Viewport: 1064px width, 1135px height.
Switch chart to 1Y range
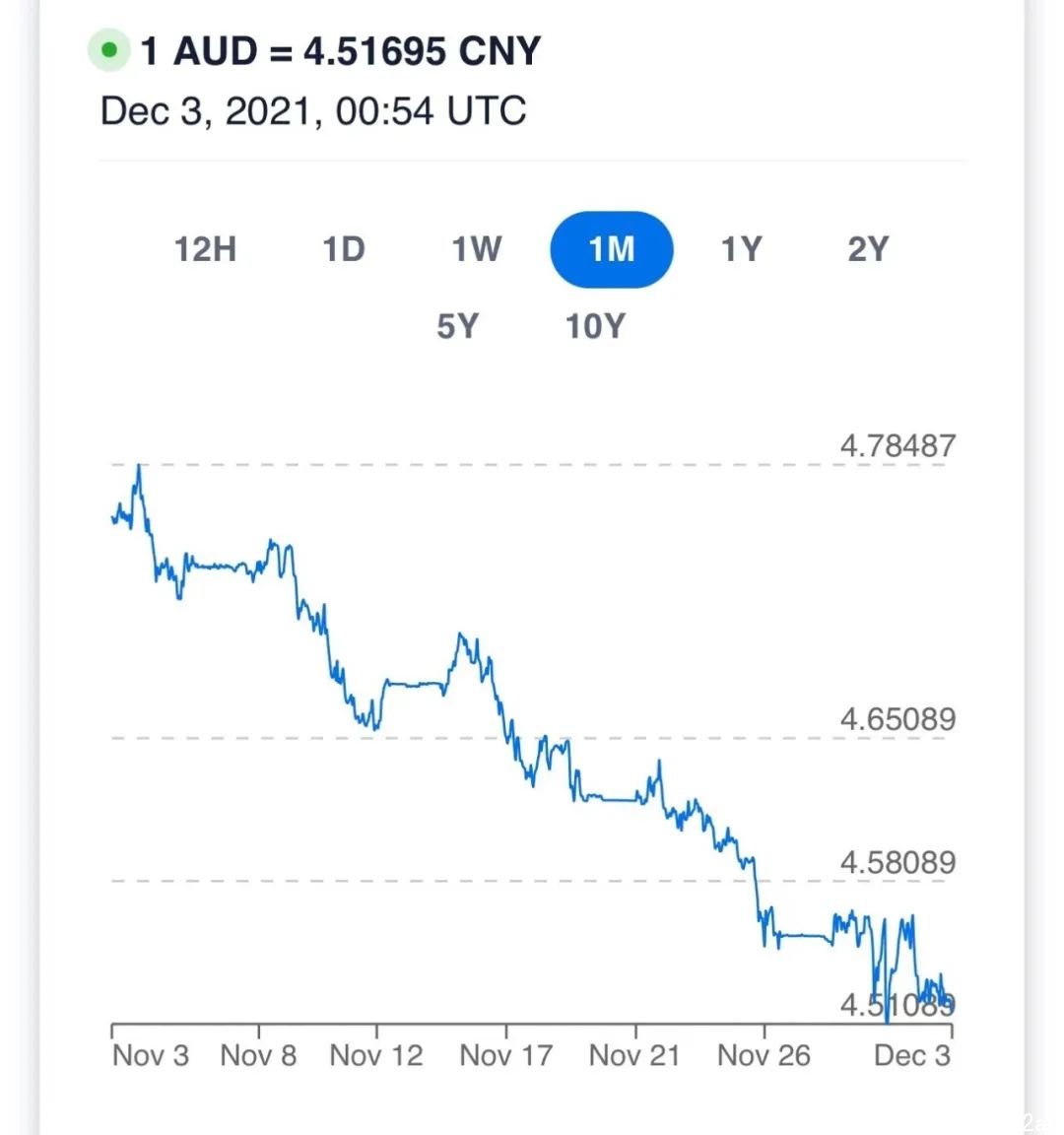741,249
